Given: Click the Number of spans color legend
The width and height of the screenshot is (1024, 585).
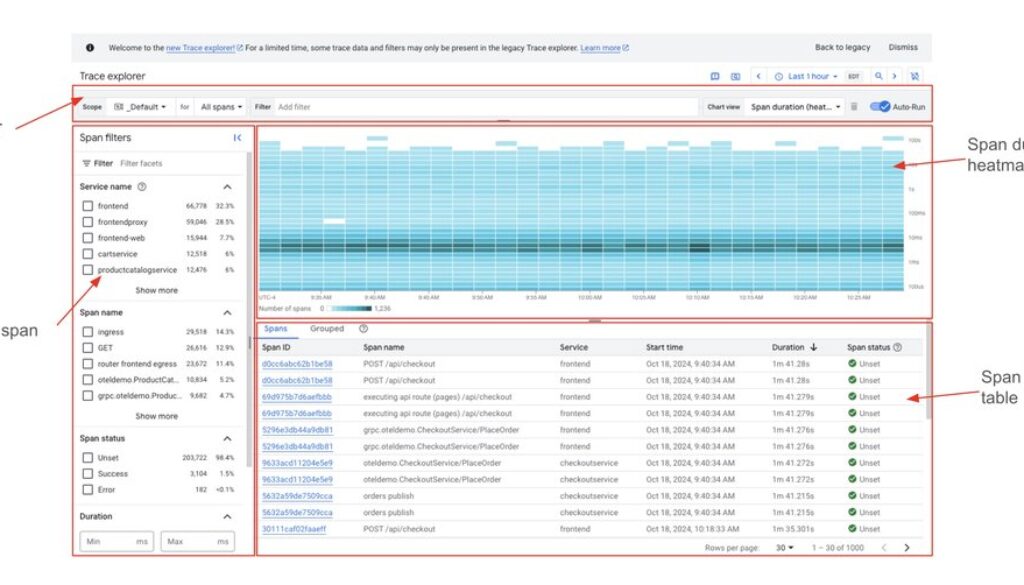Looking at the screenshot, I should [x=355, y=309].
